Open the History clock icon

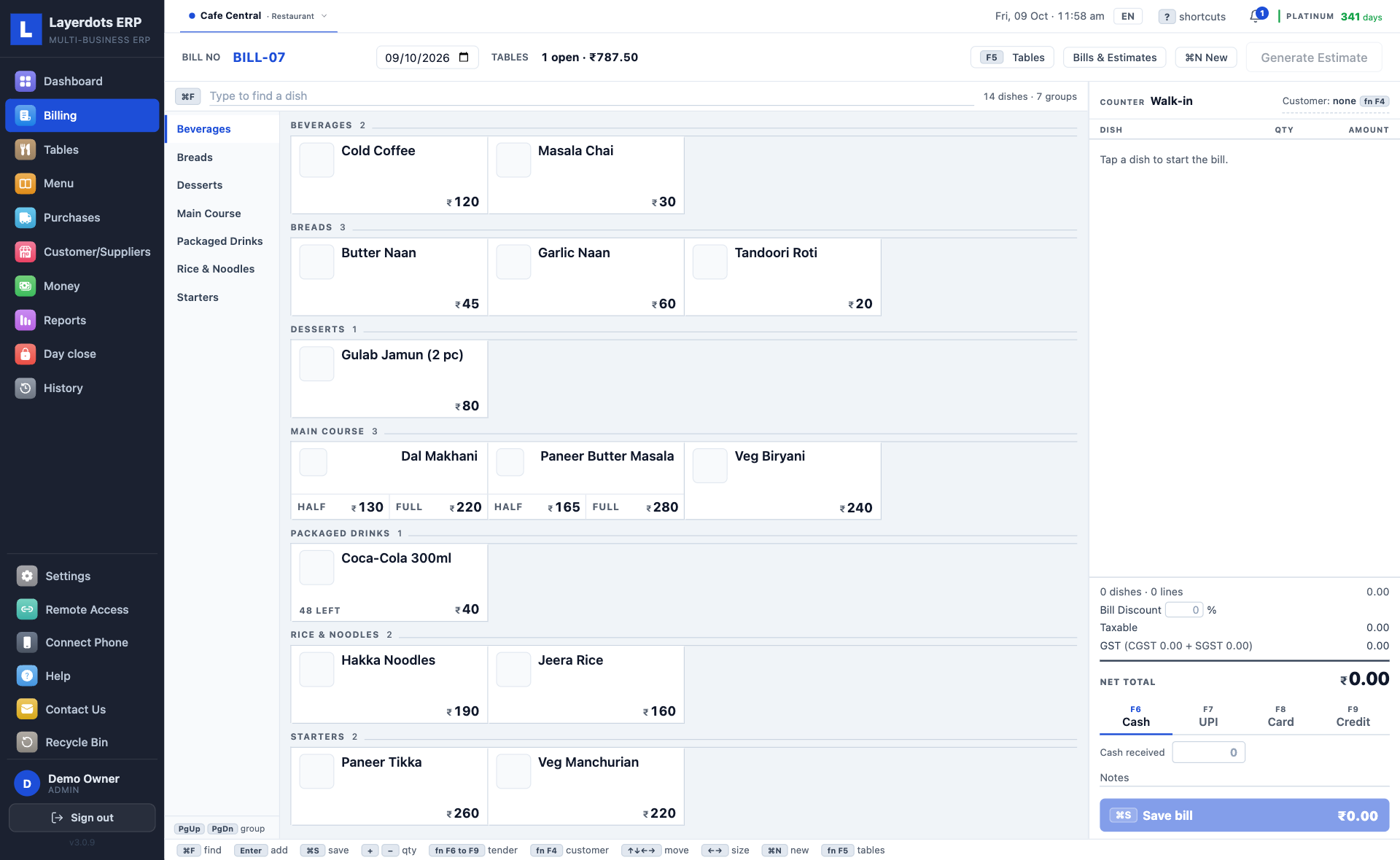pos(26,388)
